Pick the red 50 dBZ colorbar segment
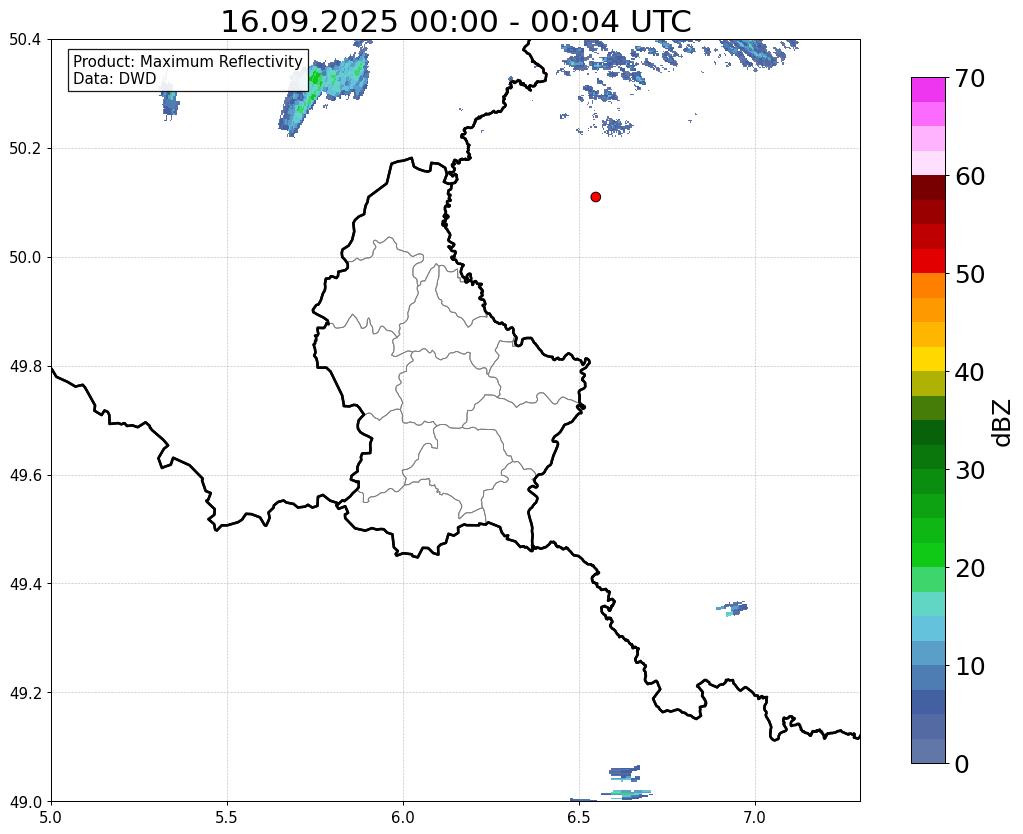 [928, 261]
